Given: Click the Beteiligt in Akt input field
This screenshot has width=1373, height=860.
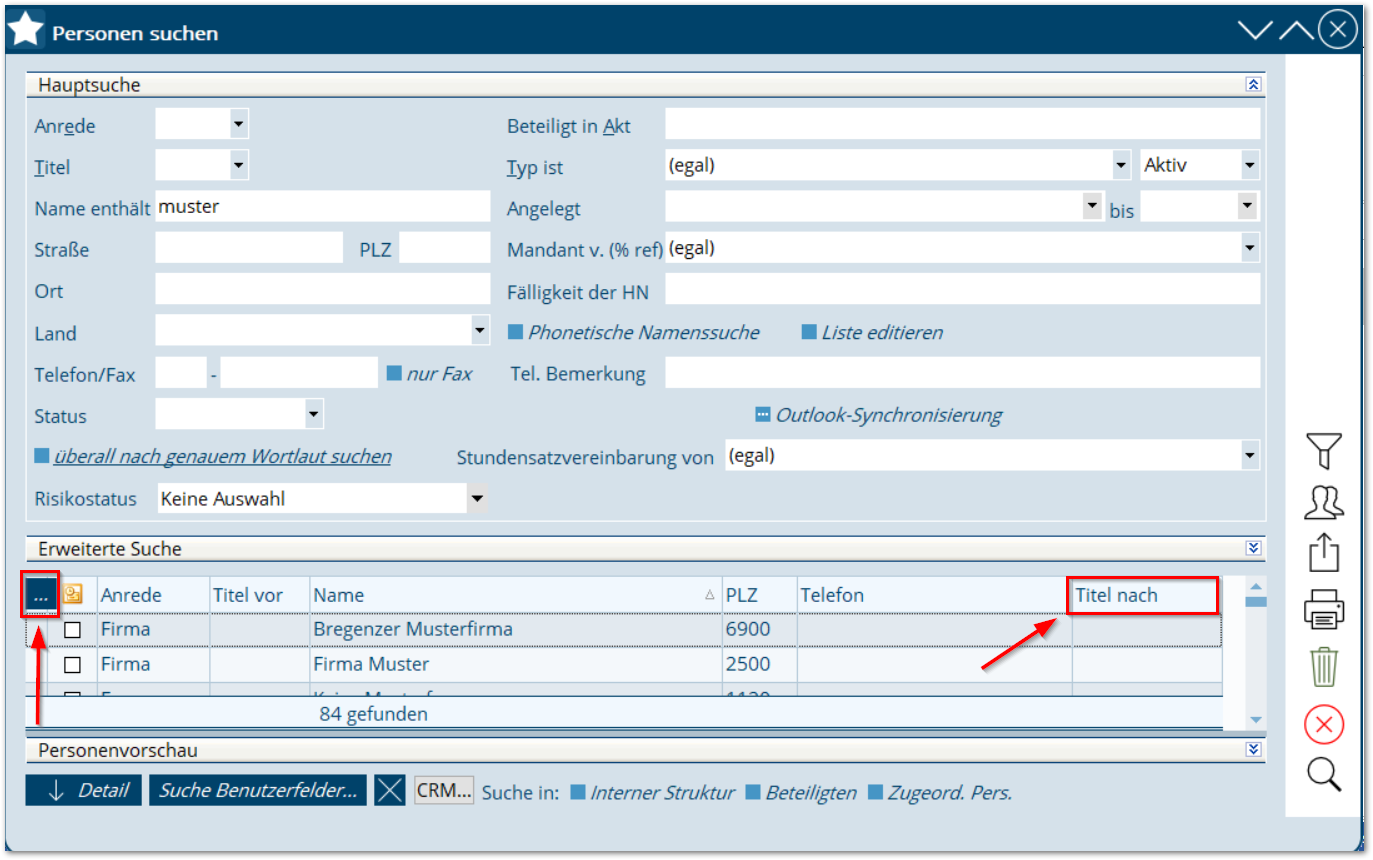Looking at the screenshot, I should pyautogui.click(x=962, y=125).
